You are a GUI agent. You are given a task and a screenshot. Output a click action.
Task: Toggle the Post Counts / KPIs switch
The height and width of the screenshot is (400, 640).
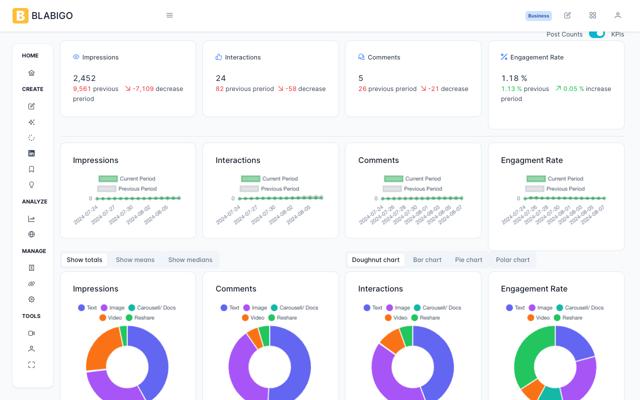pyautogui.click(x=597, y=34)
